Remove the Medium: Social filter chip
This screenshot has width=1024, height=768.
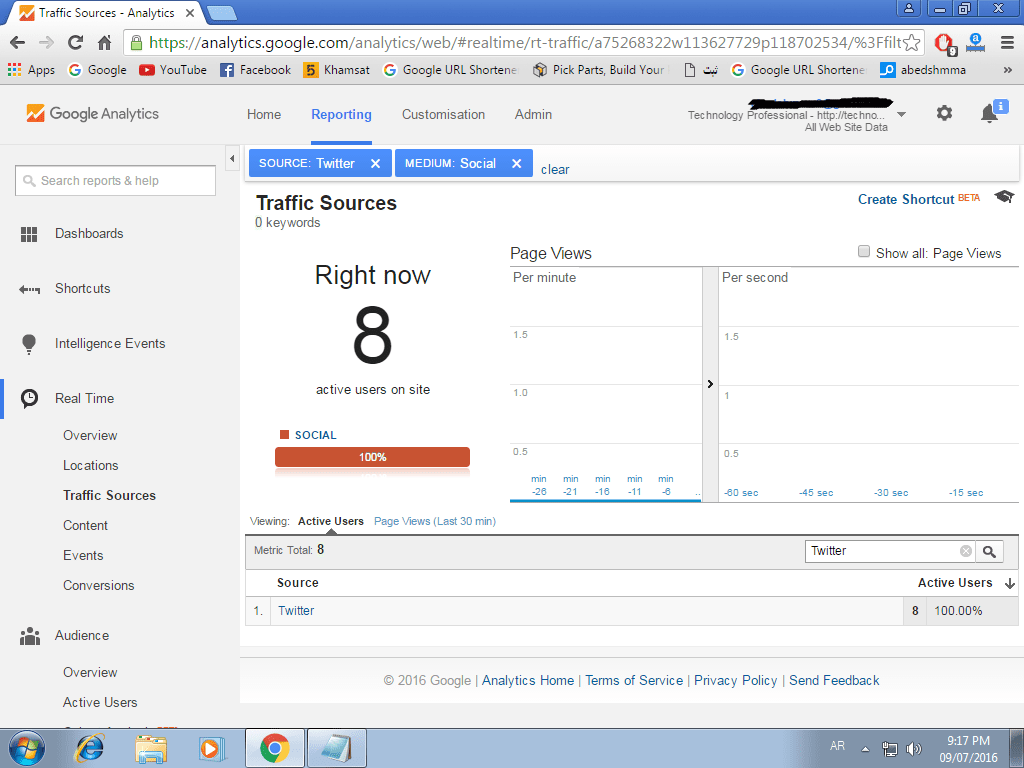tap(516, 164)
